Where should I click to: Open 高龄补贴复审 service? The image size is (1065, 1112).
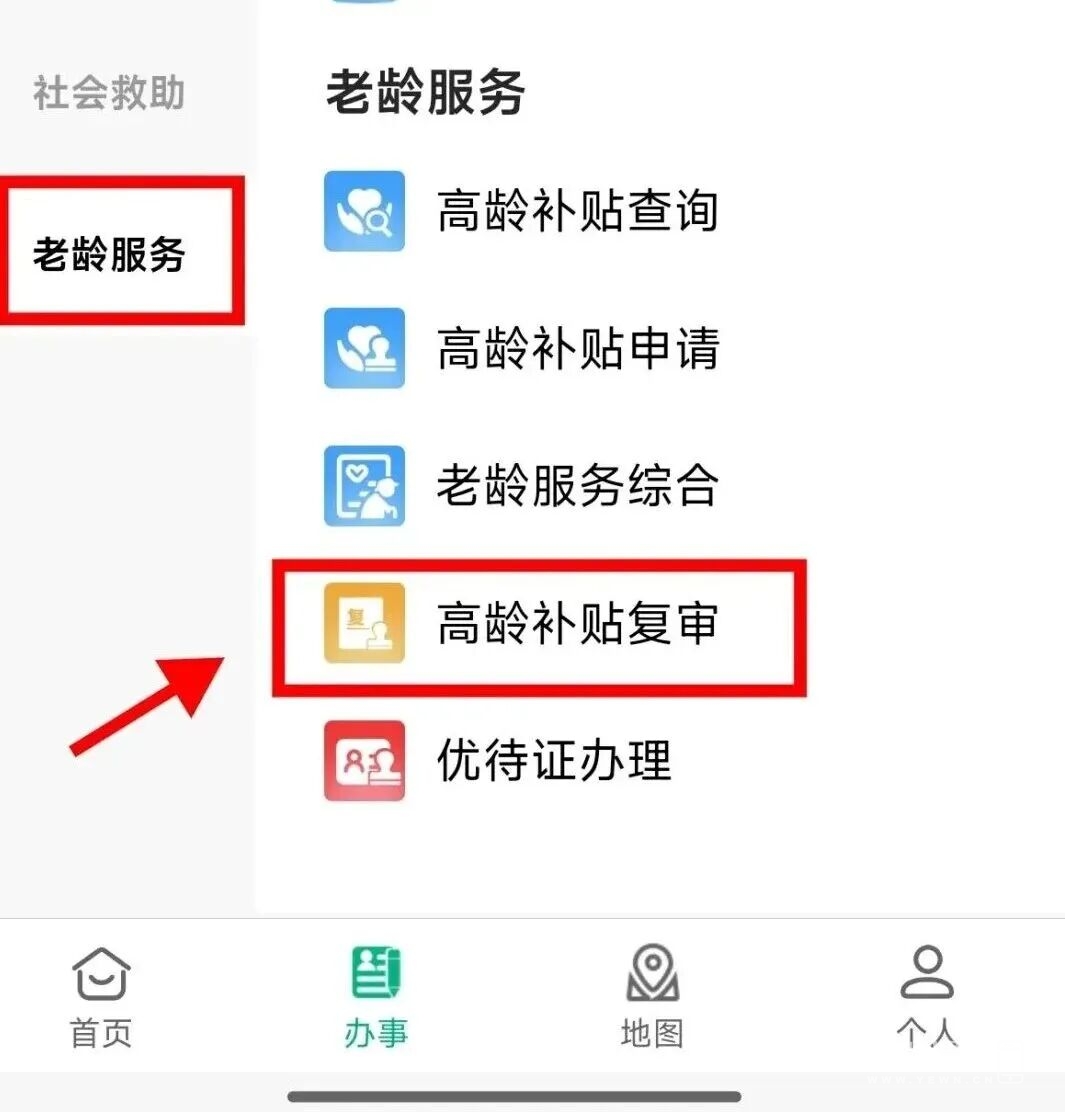point(577,623)
